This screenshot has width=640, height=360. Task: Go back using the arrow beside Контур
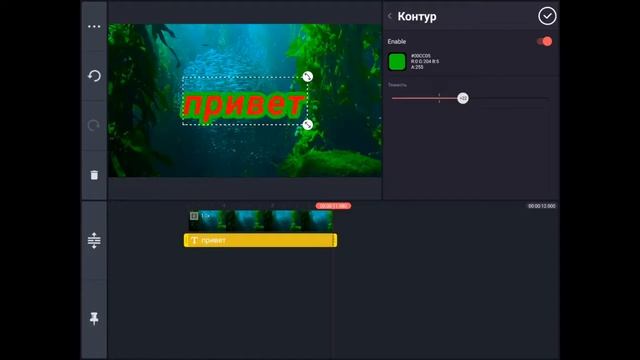[390, 16]
